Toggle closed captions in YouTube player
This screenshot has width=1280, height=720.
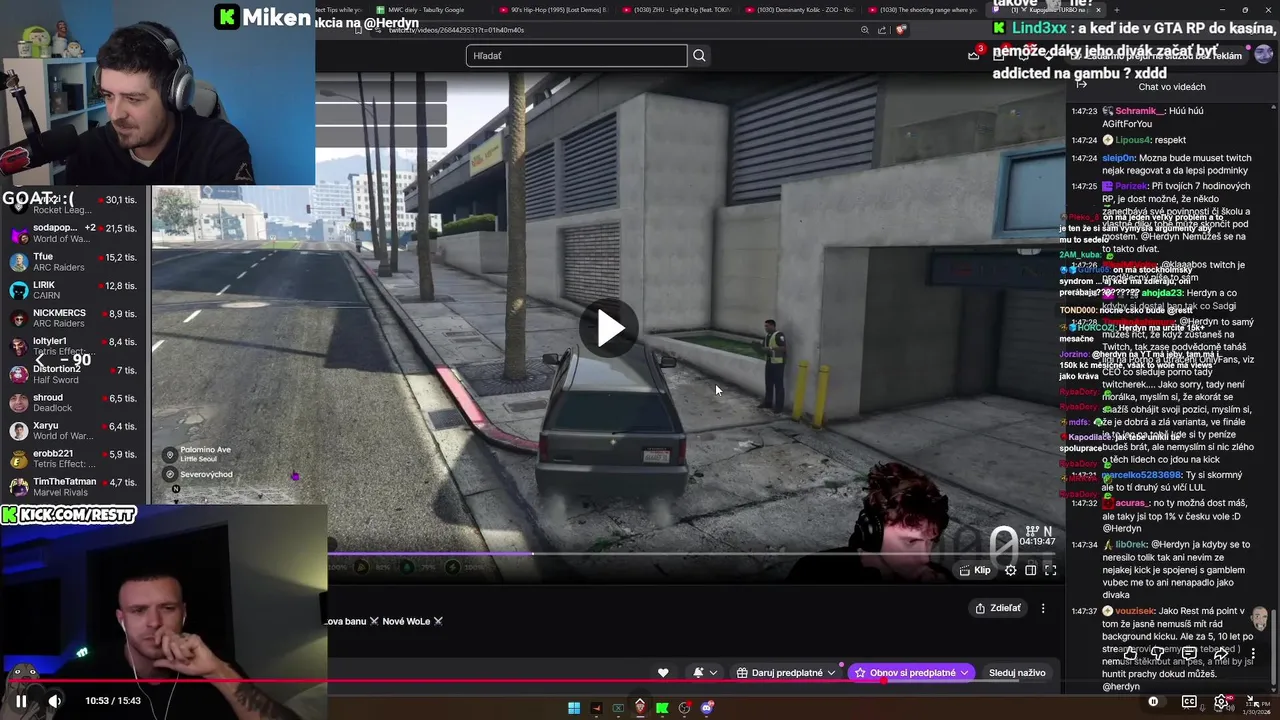tap(1189, 701)
